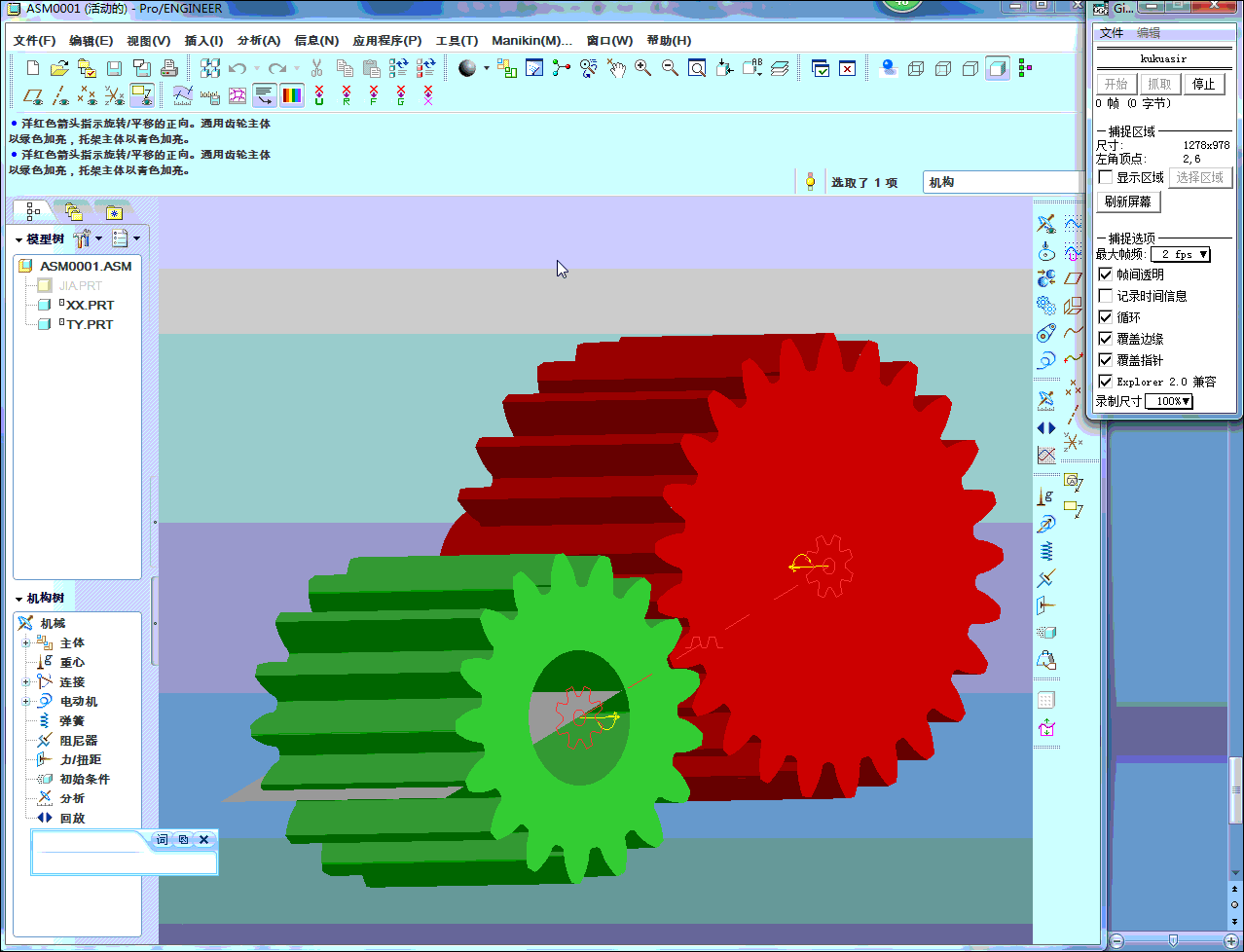Check the 记录时间信息 checkbox
1244x952 pixels.
point(1106,296)
